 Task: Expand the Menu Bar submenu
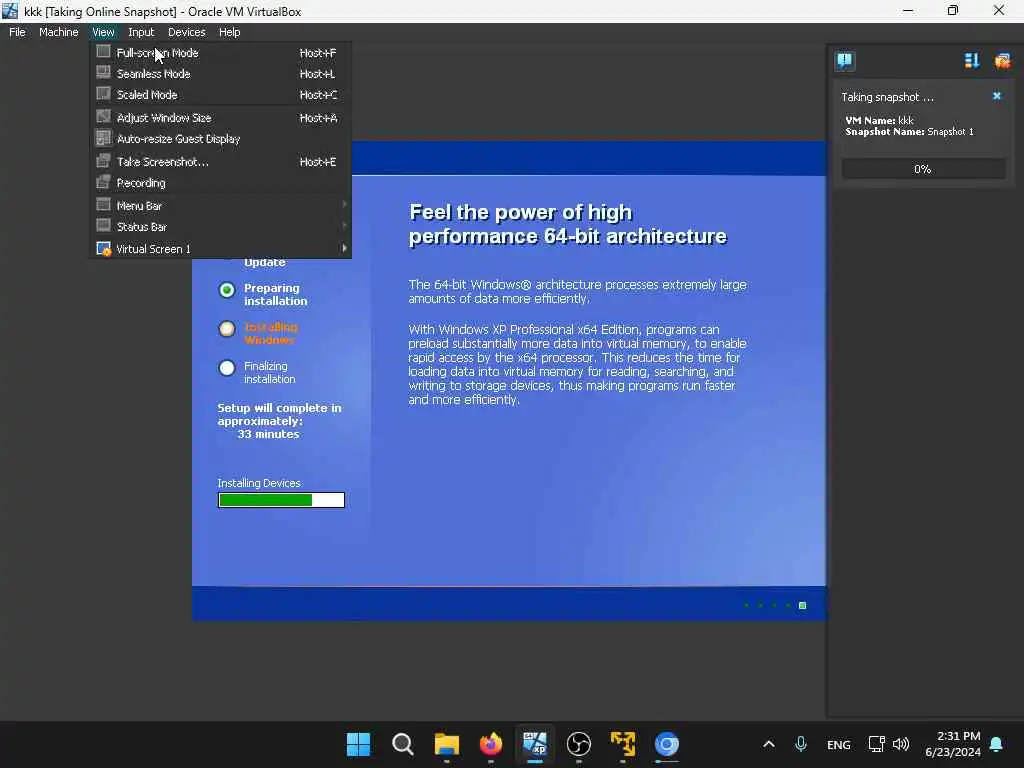click(x=220, y=206)
